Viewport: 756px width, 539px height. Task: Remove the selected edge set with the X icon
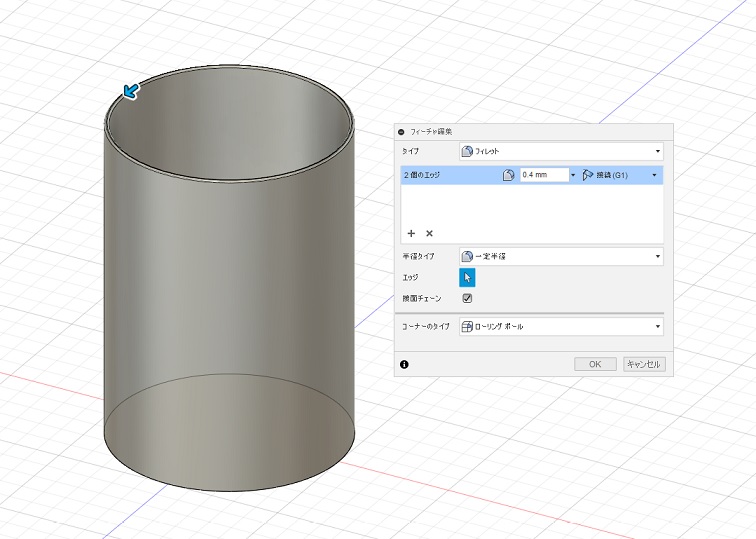pos(429,233)
